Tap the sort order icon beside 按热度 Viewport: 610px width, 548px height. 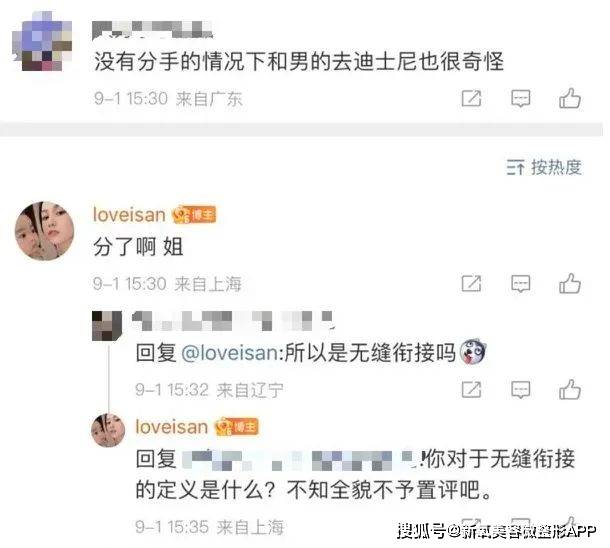(515, 168)
